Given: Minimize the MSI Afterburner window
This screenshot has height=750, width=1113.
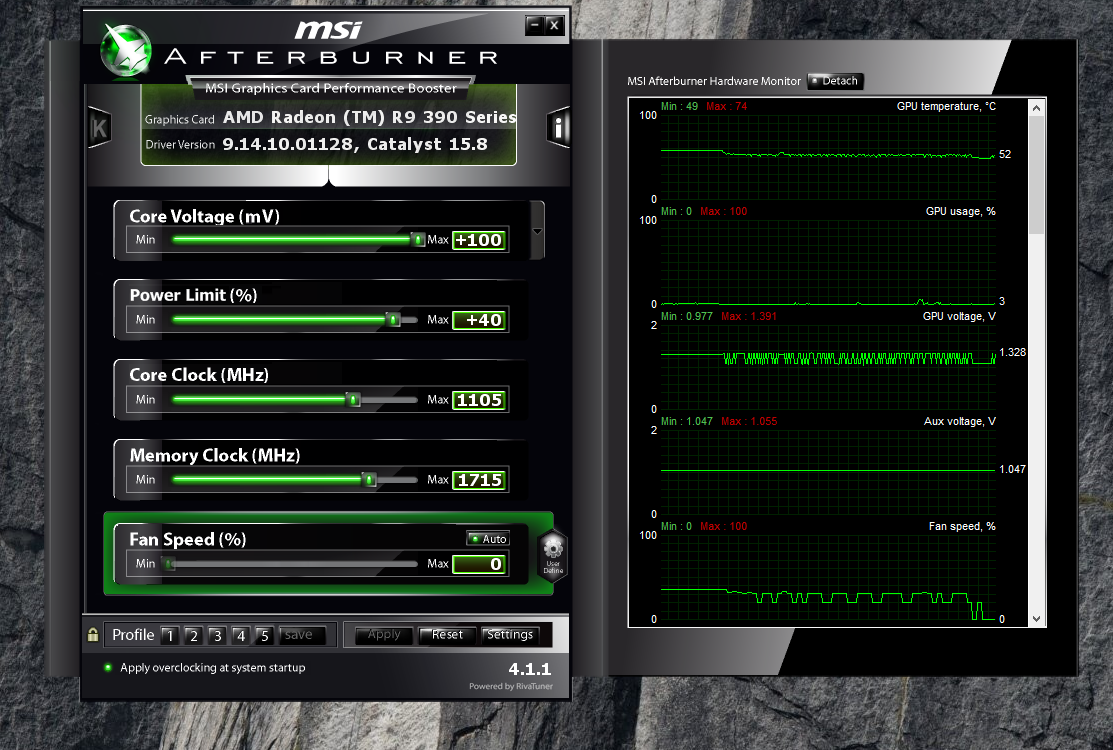Looking at the screenshot, I should click(x=535, y=26).
